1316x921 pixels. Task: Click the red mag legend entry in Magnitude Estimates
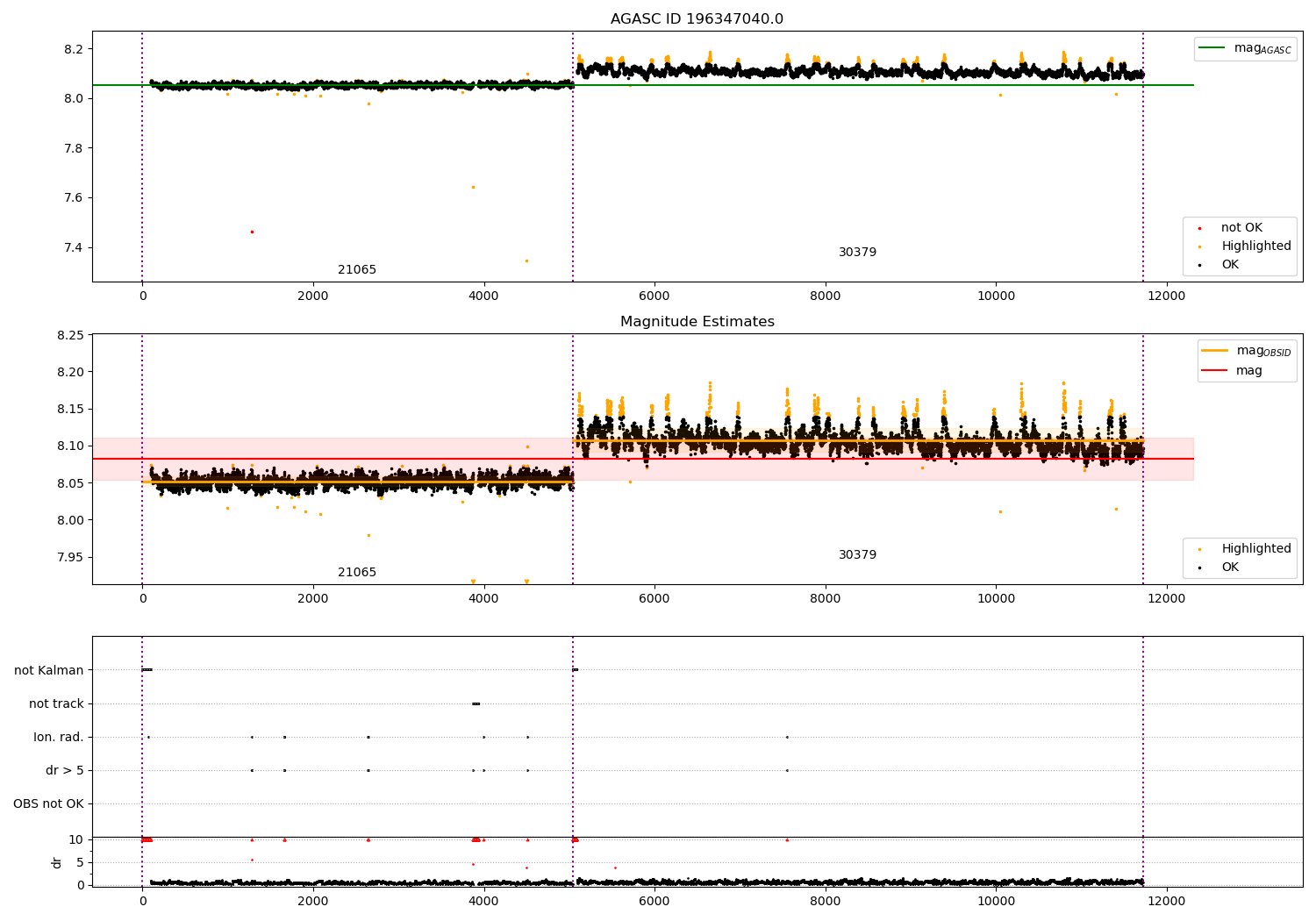coord(1248,371)
